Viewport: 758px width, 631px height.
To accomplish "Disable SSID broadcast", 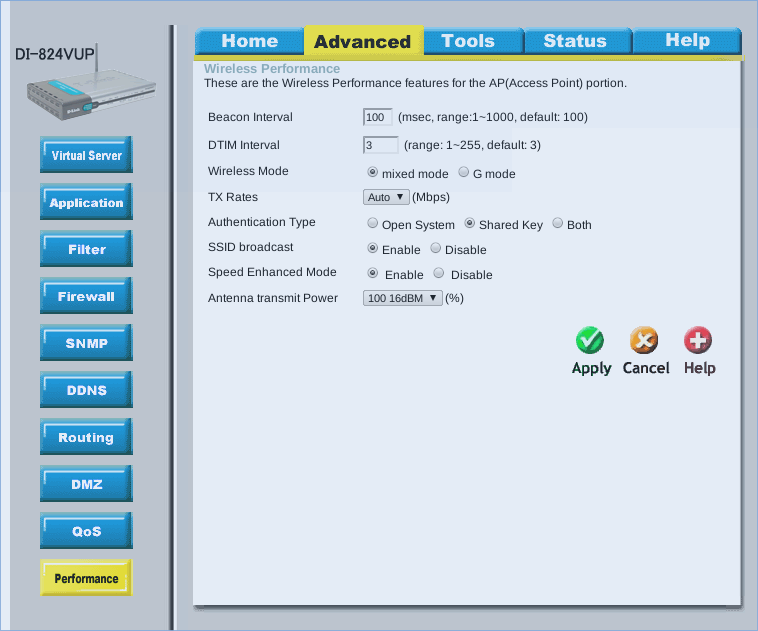I will [x=436, y=248].
